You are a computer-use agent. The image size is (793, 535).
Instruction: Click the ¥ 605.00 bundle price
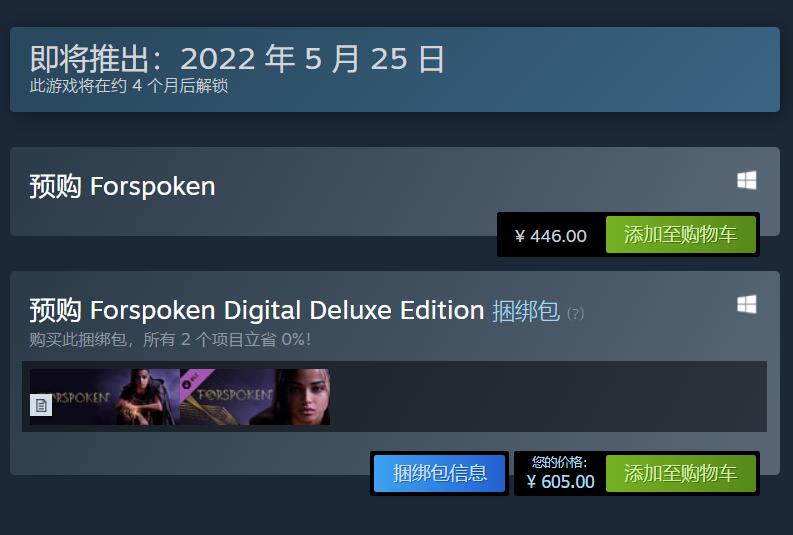click(x=560, y=482)
